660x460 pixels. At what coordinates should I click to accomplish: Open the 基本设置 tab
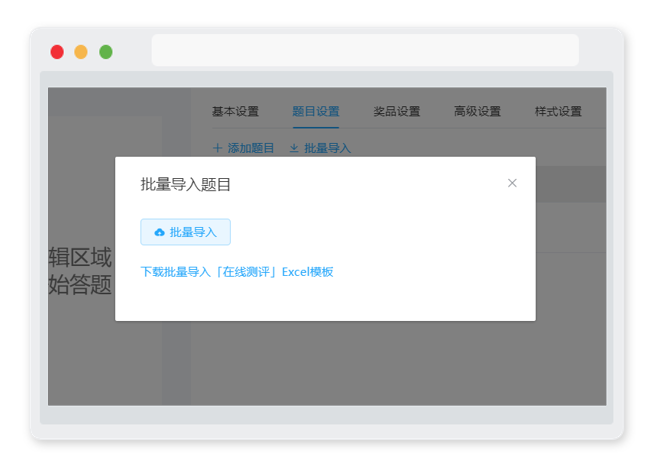[235, 112]
